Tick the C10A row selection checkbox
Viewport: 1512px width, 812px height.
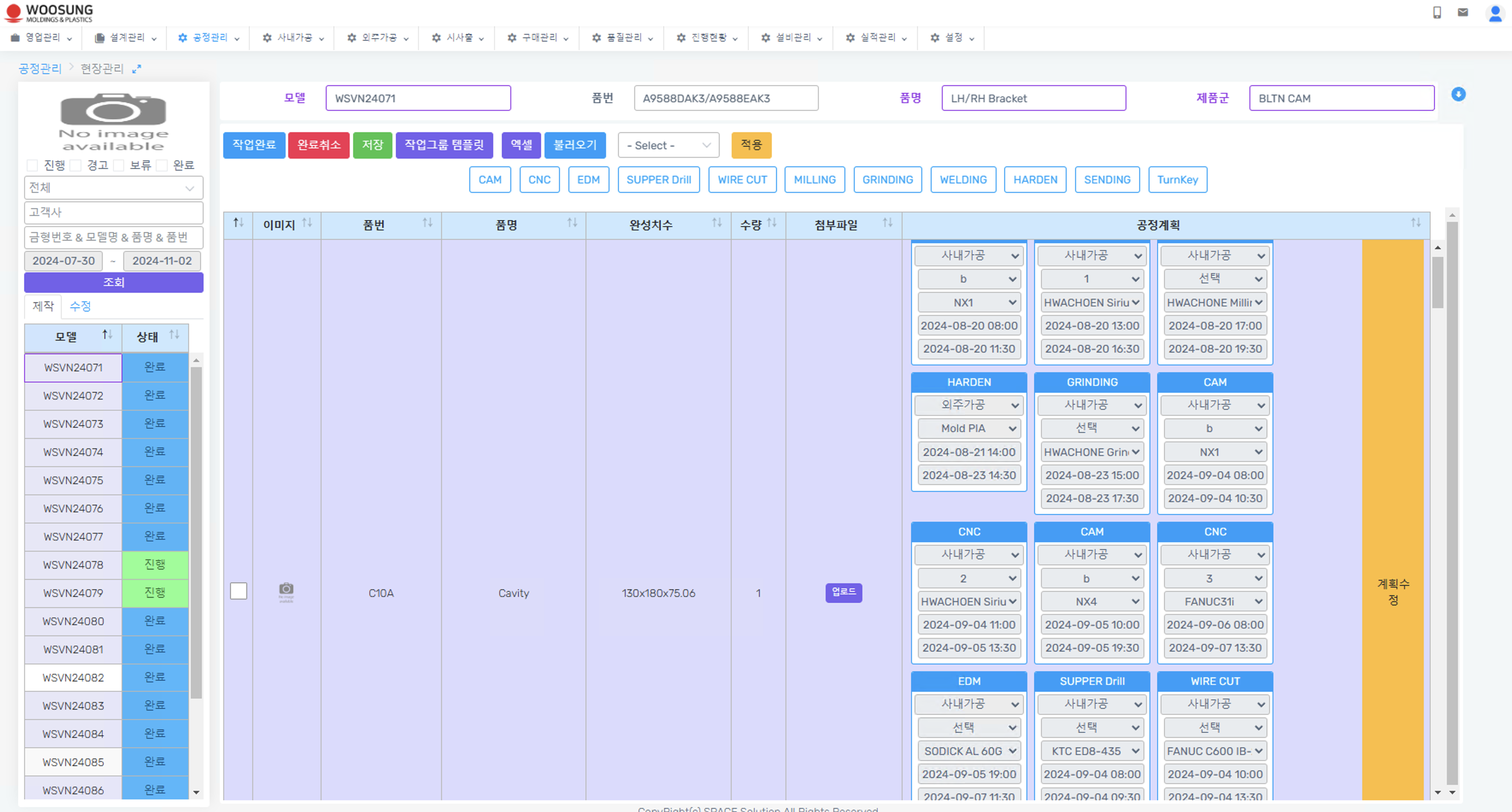point(238,591)
